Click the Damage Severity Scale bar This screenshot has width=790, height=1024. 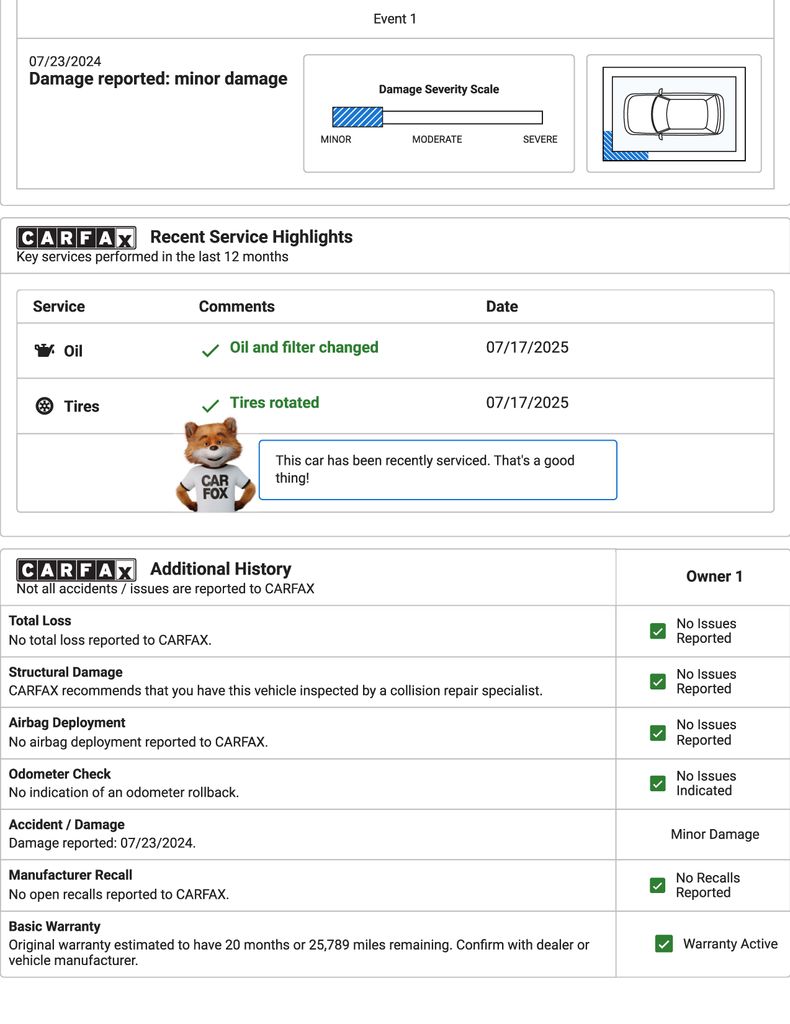point(437,117)
